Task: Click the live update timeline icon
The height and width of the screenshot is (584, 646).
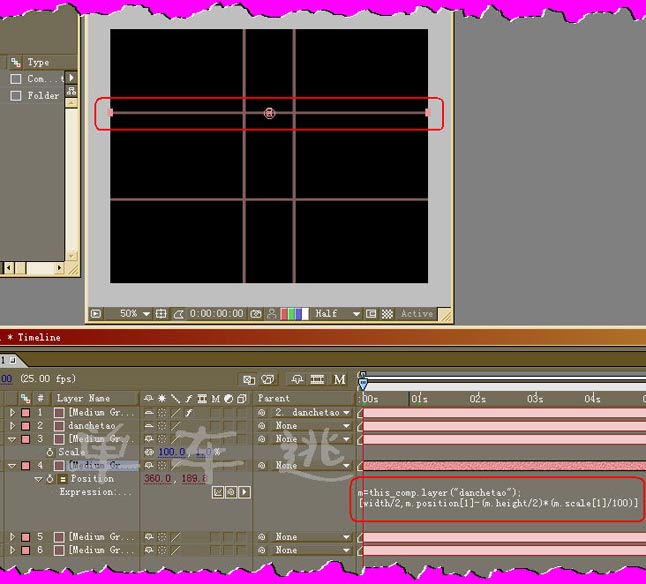Action: [x=248, y=380]
